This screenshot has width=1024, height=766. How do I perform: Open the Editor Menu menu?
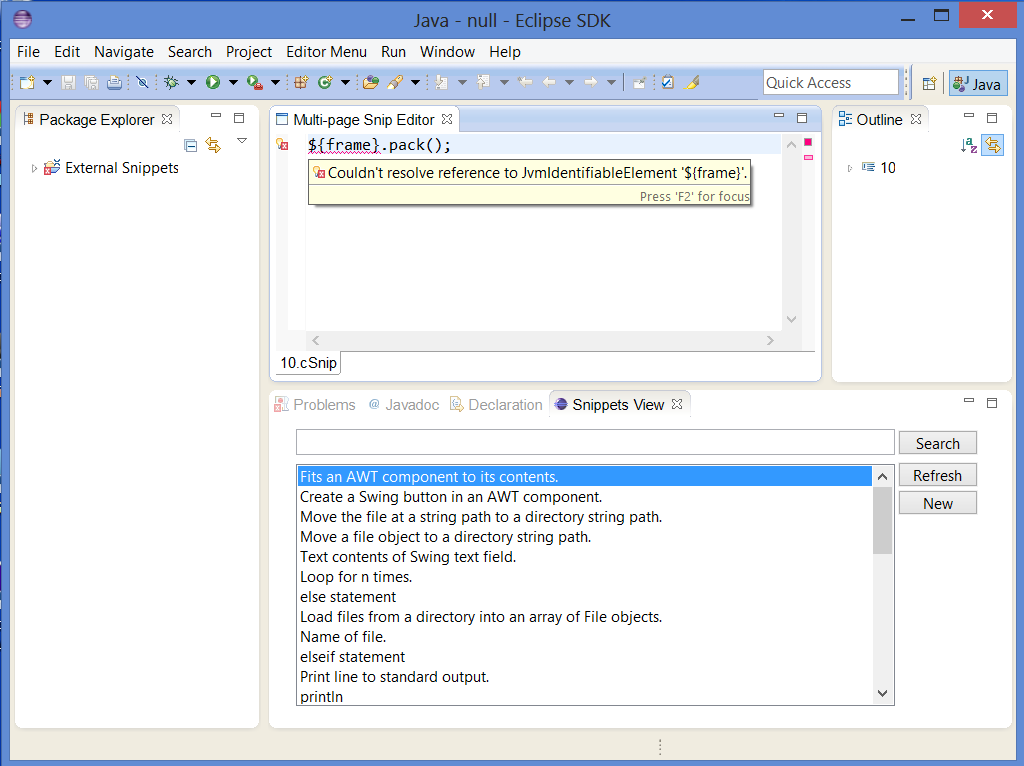click(327, 52)
